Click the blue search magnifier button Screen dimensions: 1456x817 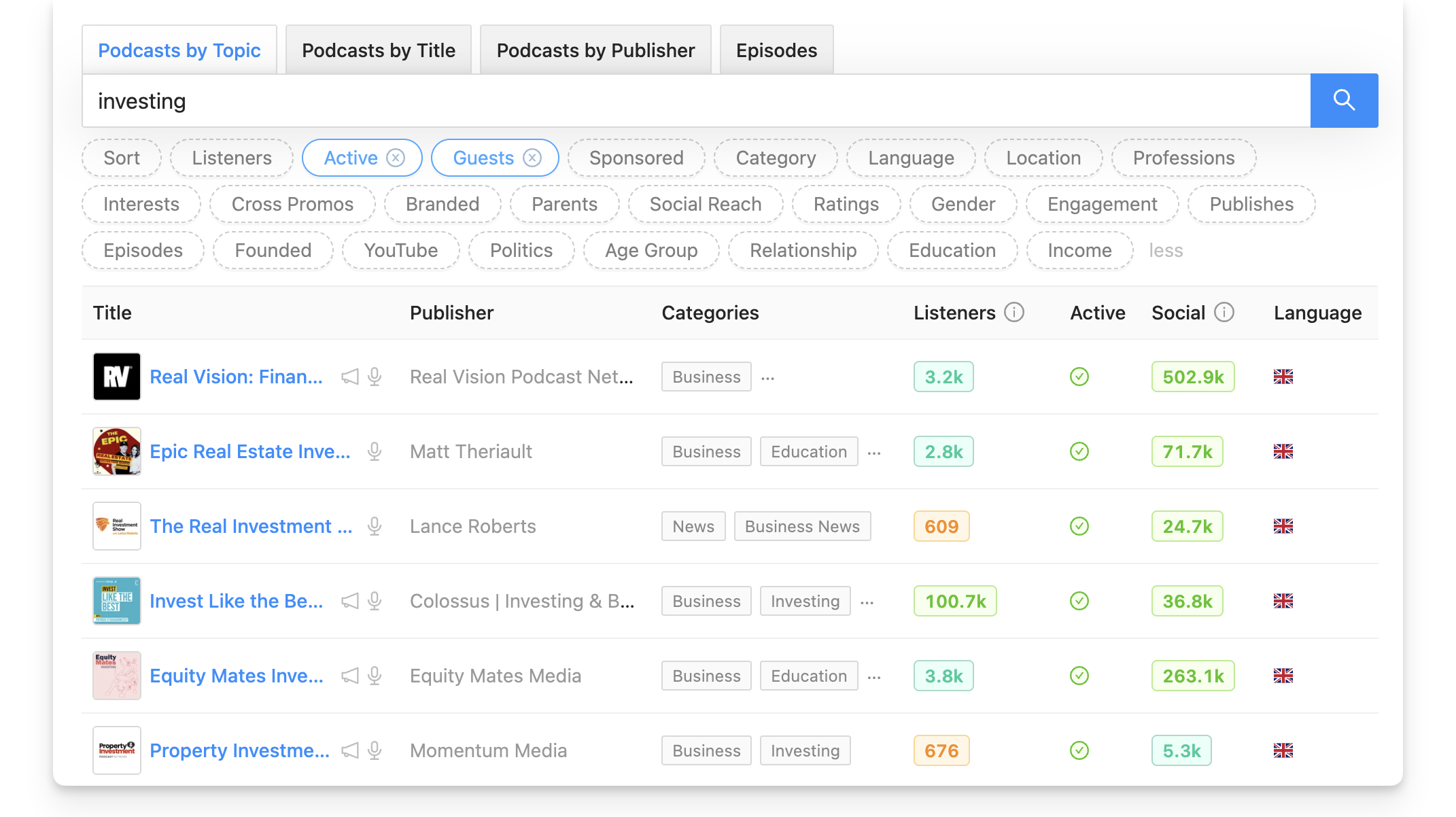(1344, 100)
